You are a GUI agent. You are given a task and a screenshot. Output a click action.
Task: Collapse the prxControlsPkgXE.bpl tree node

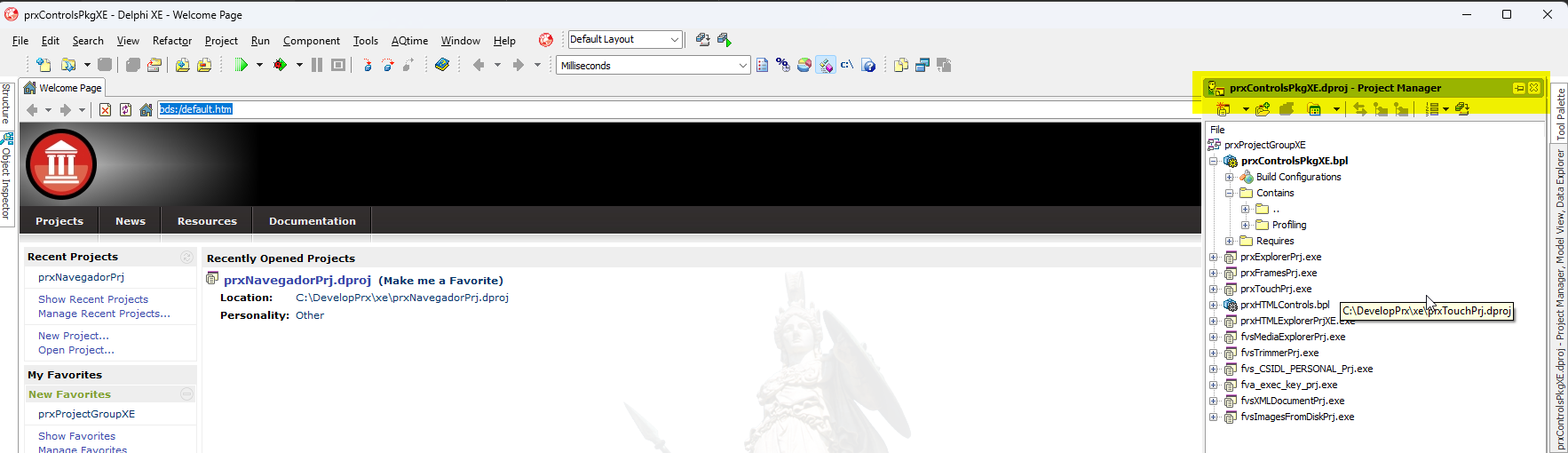click(1214, 161)
